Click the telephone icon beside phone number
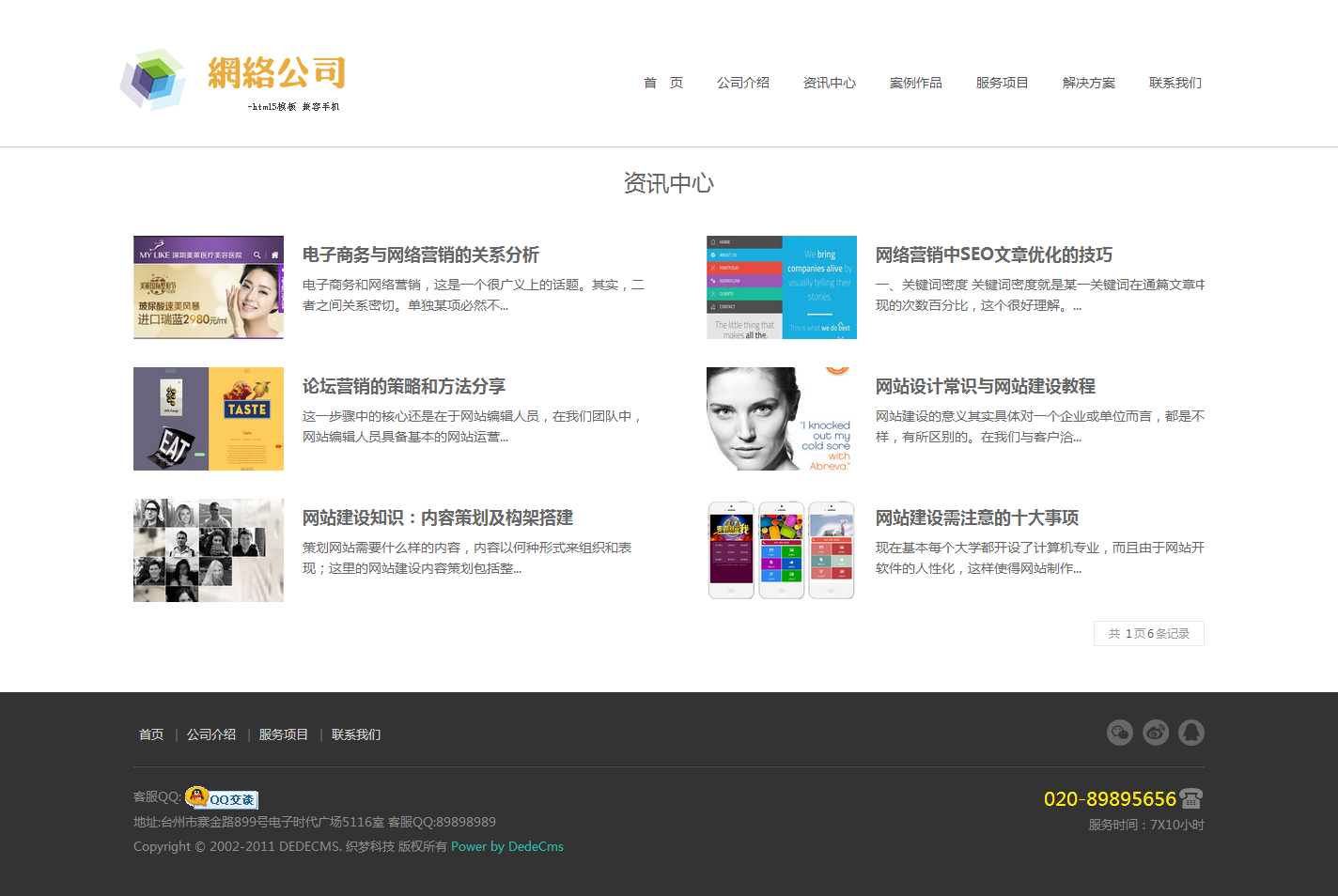The image size is (1338, 896). pyautogui.click(x=1191, y=798)
